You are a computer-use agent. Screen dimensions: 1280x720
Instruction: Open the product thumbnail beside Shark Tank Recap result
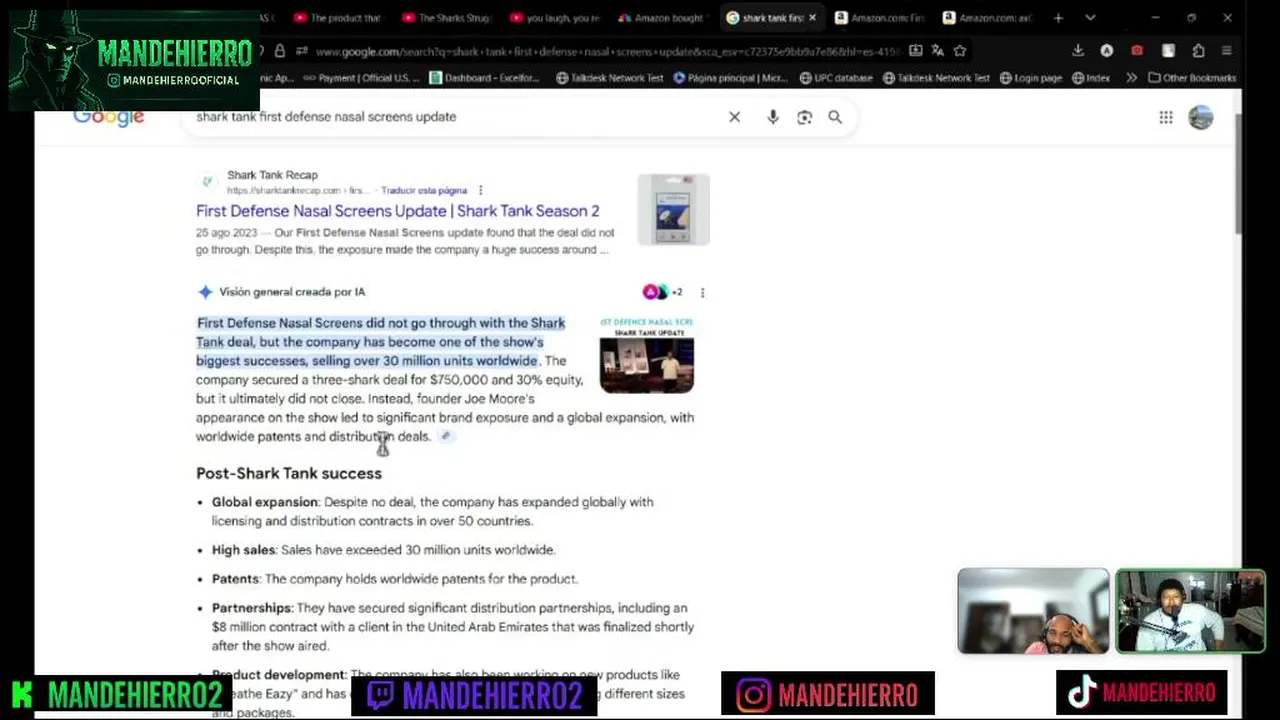click(673, 209)
